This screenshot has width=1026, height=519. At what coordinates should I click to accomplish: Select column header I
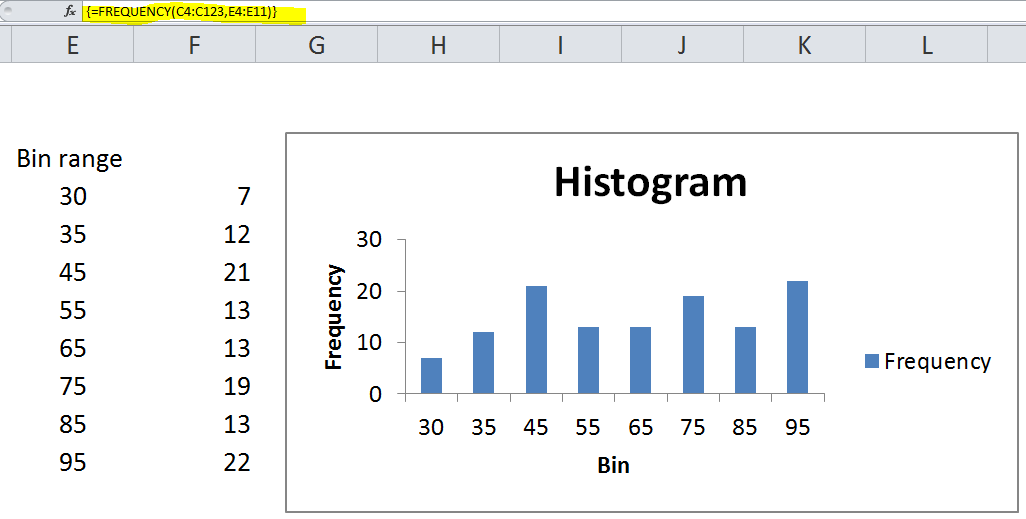point(560,45)
